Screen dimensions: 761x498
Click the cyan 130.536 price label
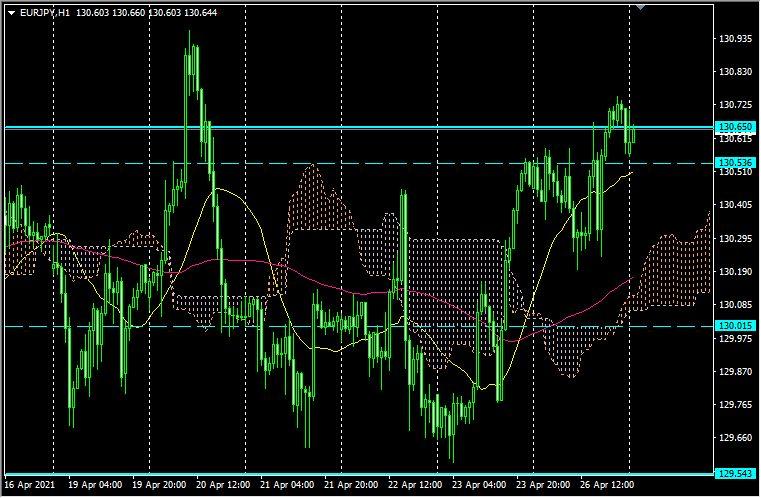point(736,163)
